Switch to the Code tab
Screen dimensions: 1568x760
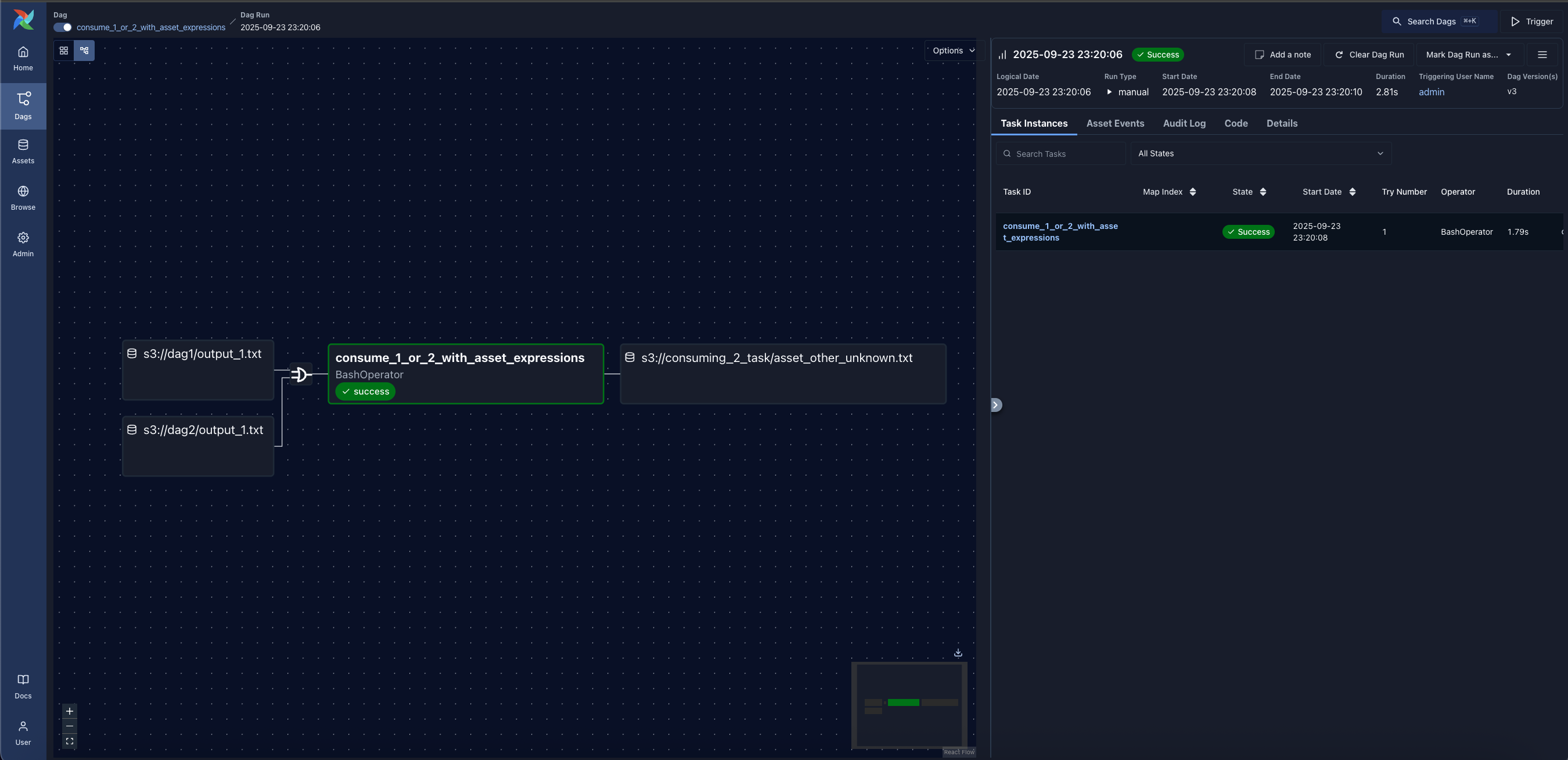pos(1236,123)
